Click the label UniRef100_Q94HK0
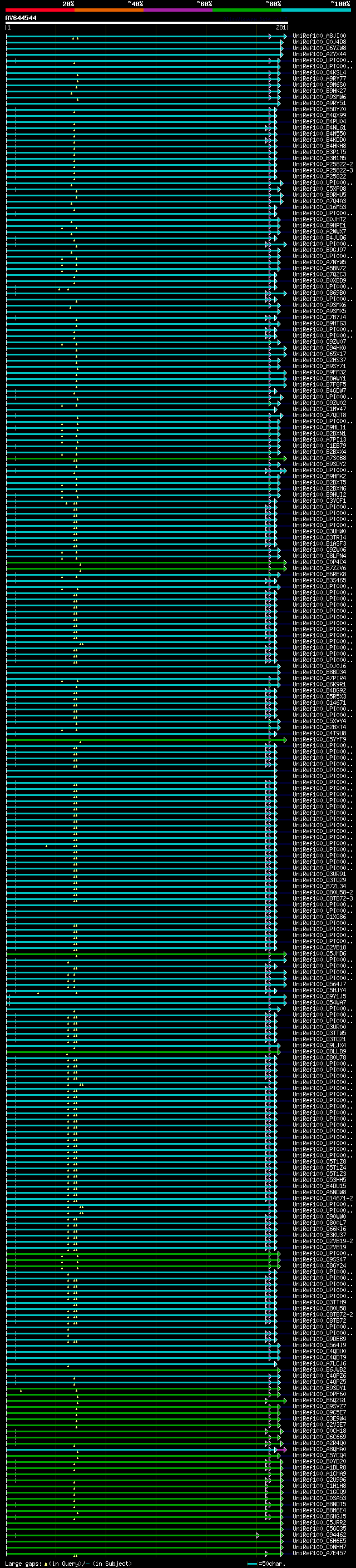 [x=319, y=348]
